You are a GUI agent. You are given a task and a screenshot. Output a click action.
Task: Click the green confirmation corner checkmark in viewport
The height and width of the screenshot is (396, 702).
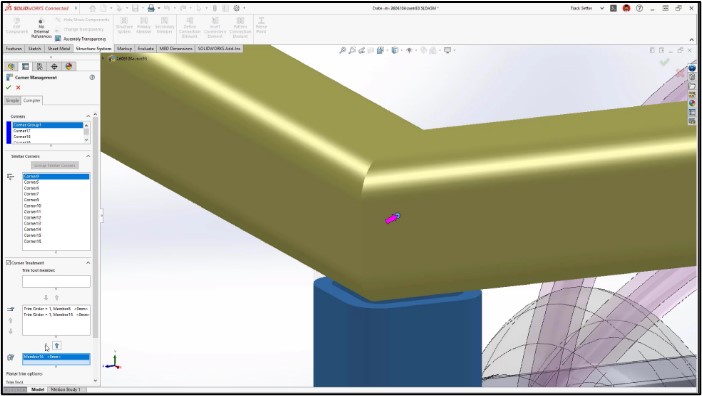(664, 62)
